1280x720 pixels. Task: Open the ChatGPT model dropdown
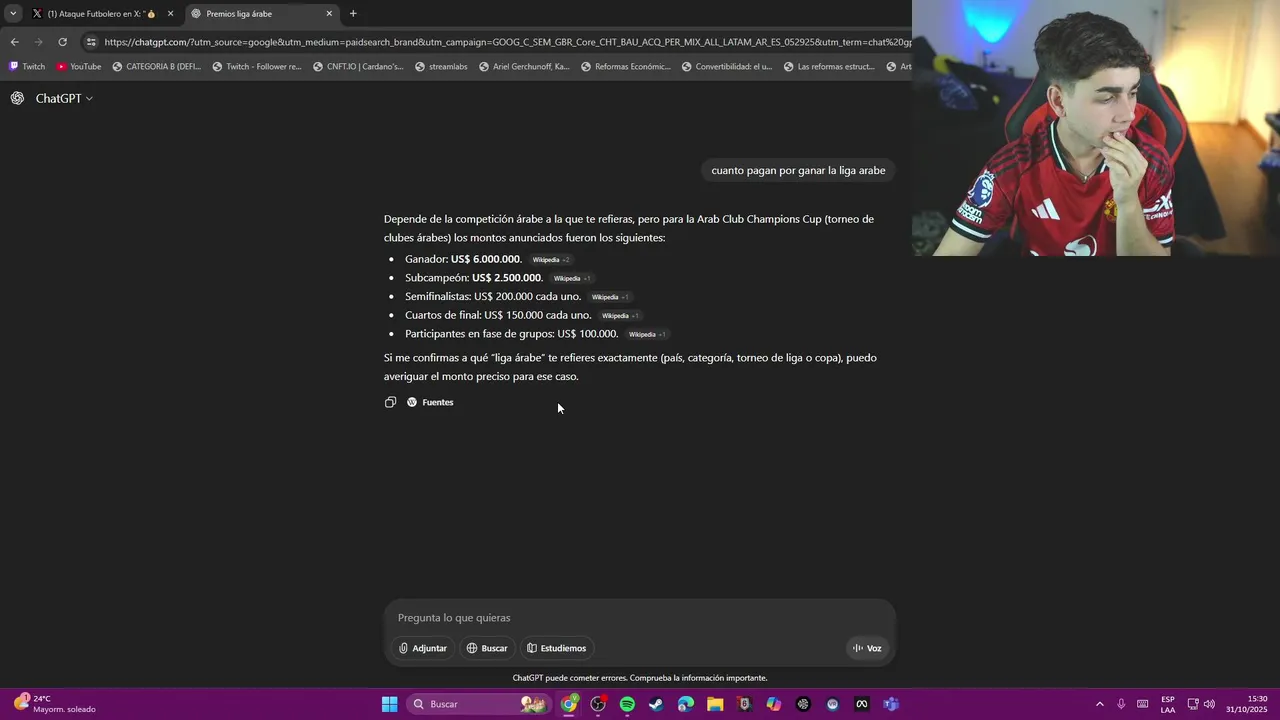64,98
